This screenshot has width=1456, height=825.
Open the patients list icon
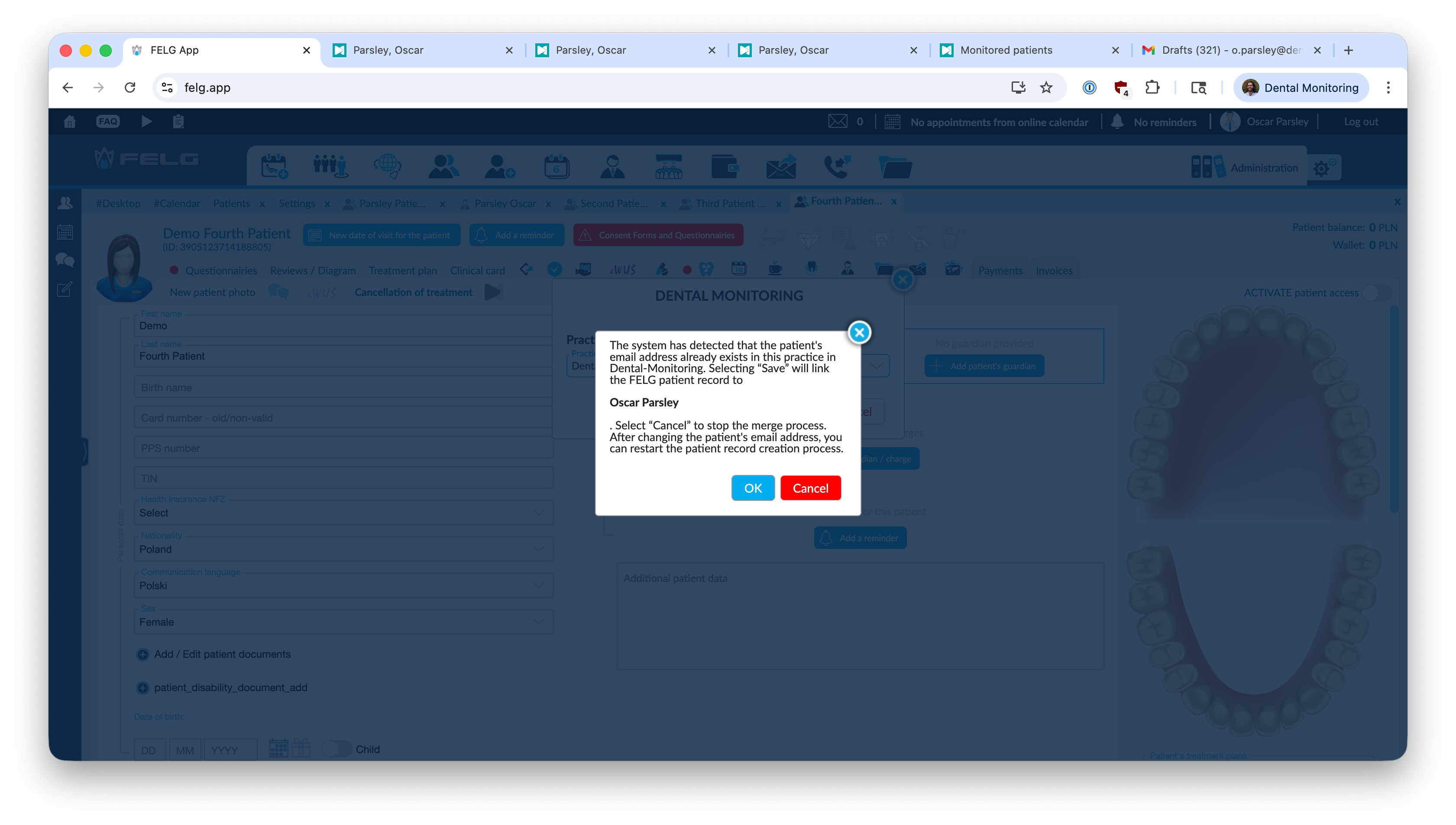[x=443, y=166]
